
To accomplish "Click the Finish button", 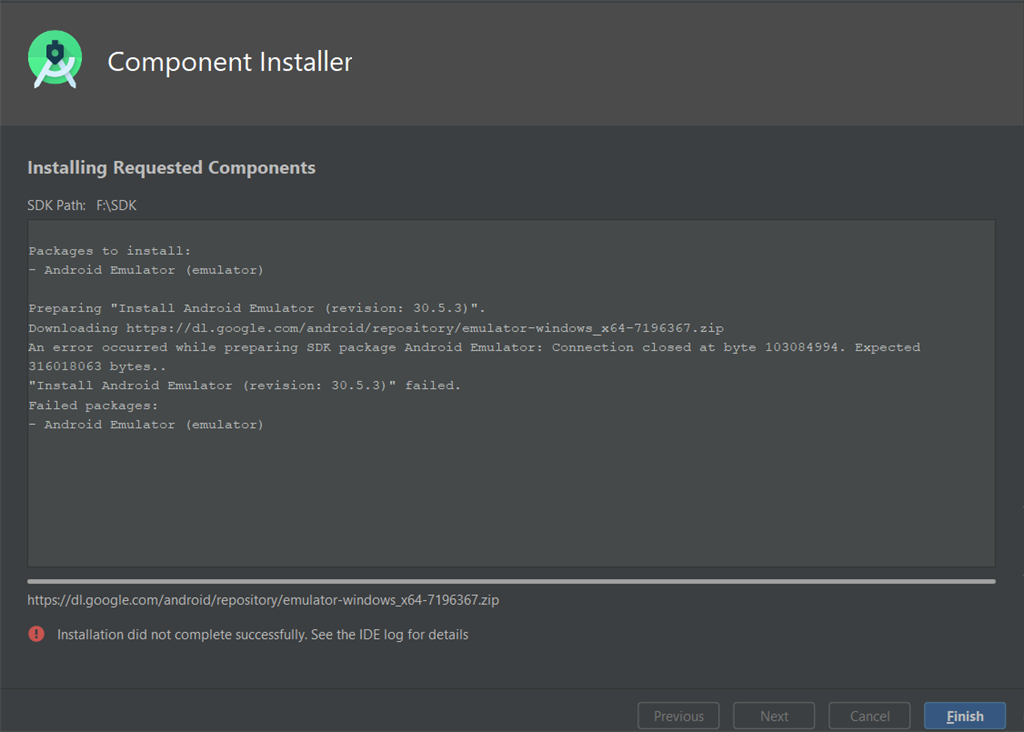I will (x=965, y=716).
